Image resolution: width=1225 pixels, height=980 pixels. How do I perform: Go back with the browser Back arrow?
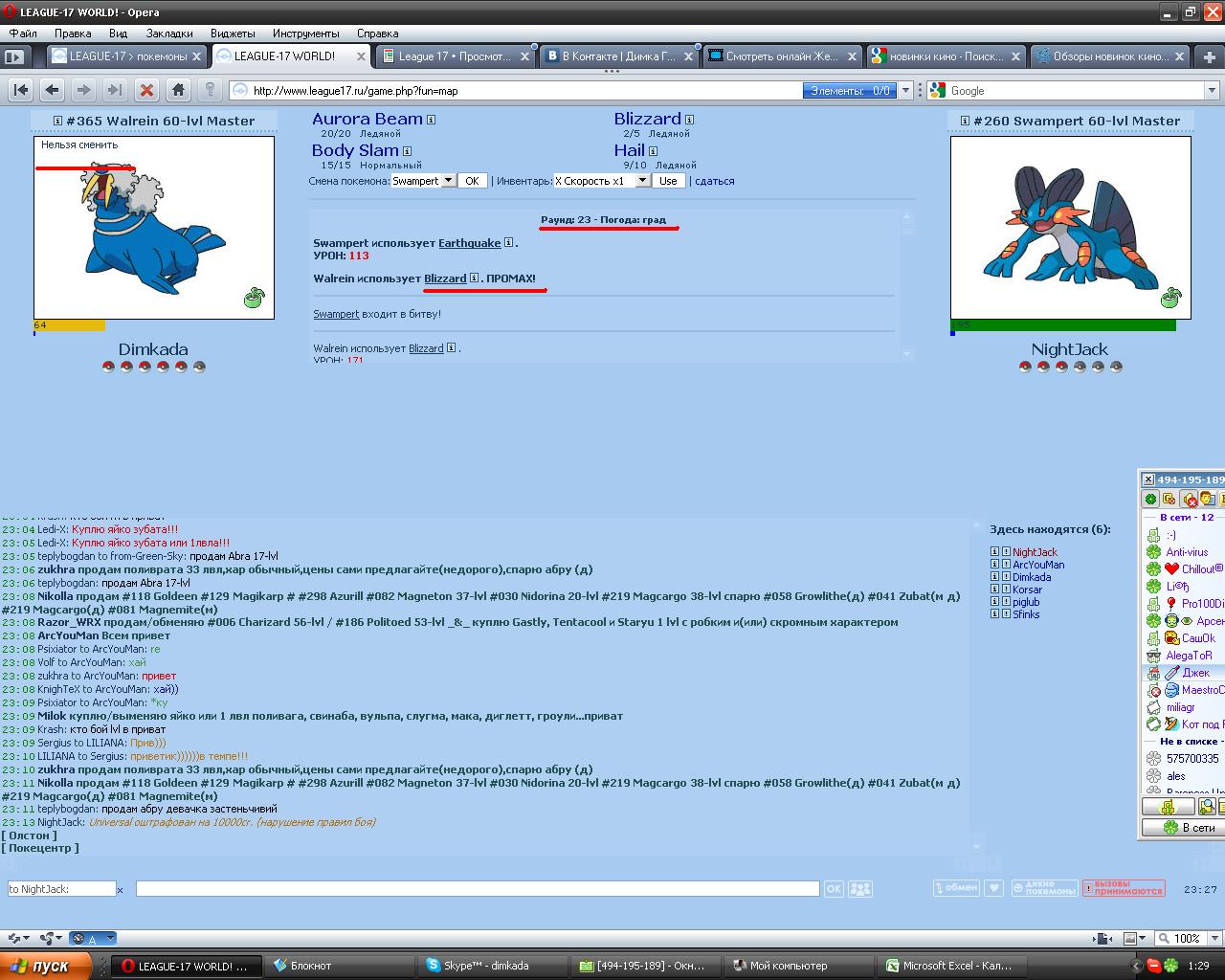pos(53,90)
